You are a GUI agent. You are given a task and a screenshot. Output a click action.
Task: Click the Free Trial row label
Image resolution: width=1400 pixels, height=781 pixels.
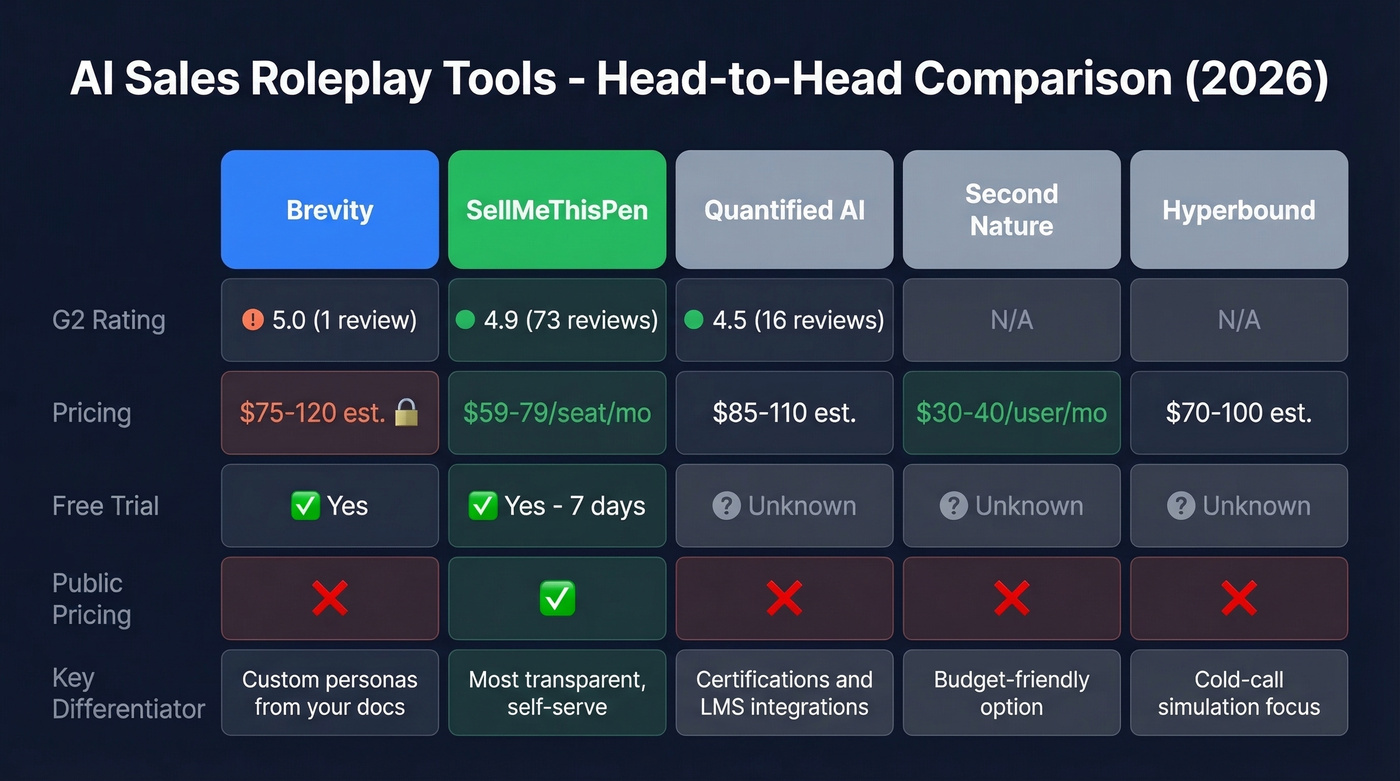point(106,505)
